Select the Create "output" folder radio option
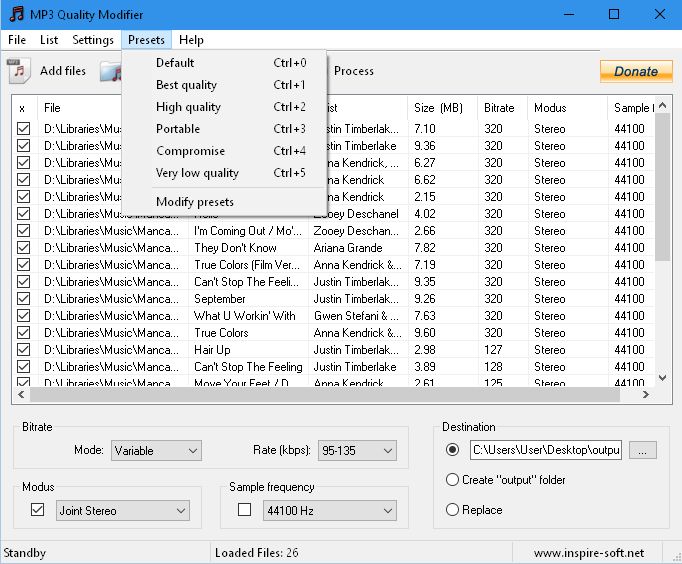Screen dimensions: 682x564 click(x=453, y=480)
